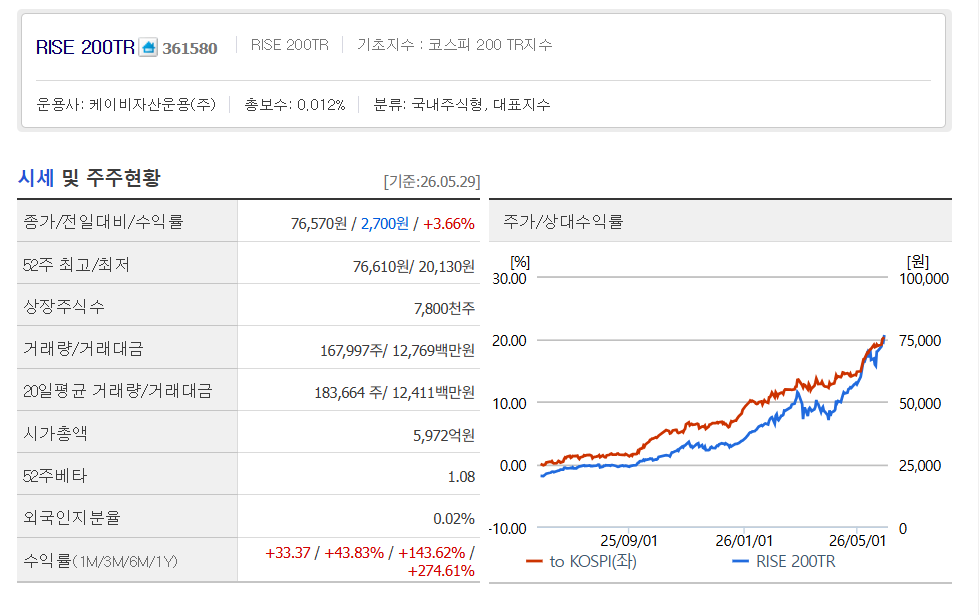Image resolution: width=979 pixels, height=615 pixels.
Task: Click the 30.00 left axis label
Action: pyautogui.click(x=509, y=278)
